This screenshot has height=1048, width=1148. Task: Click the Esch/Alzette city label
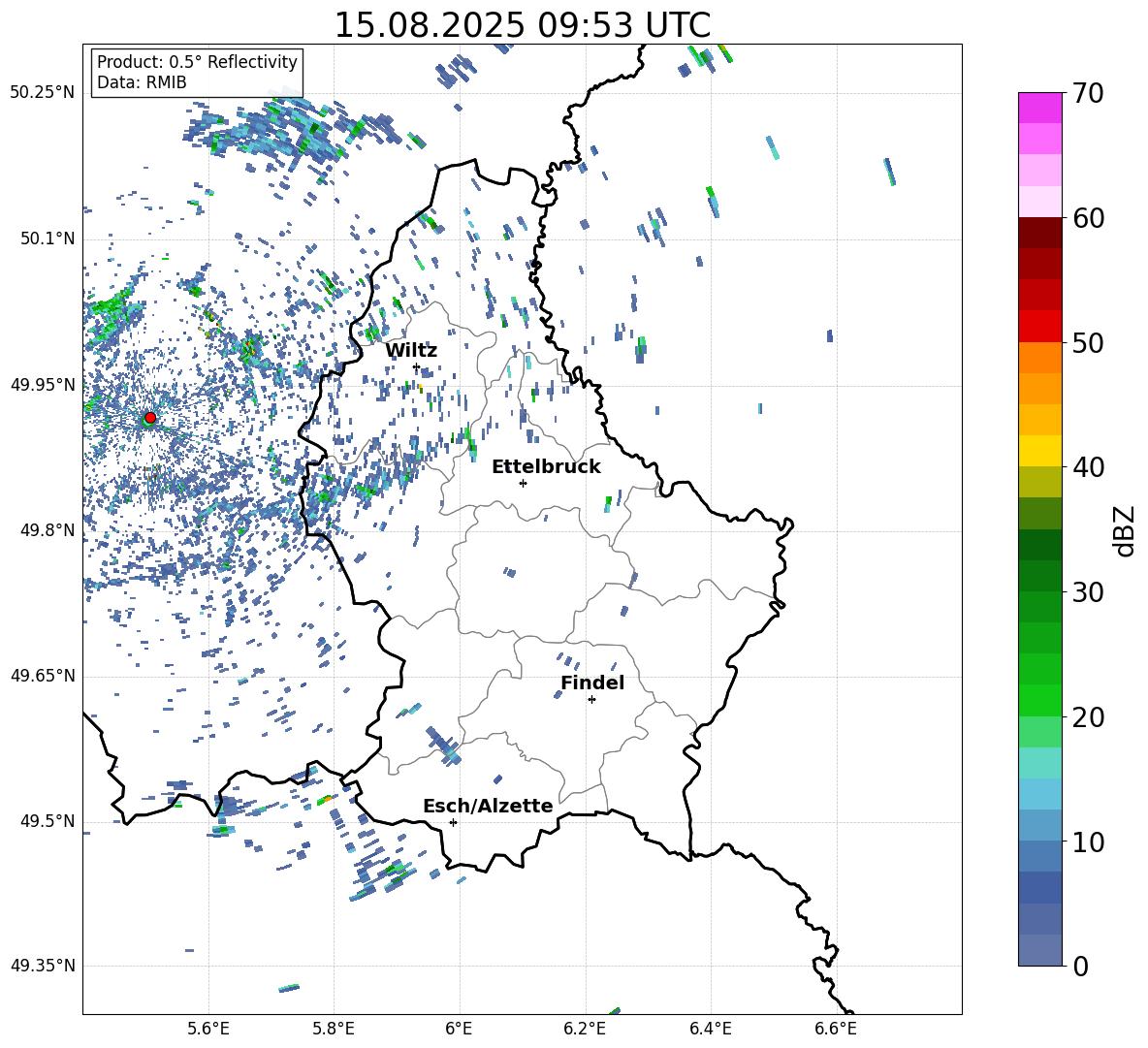[488, 806]
